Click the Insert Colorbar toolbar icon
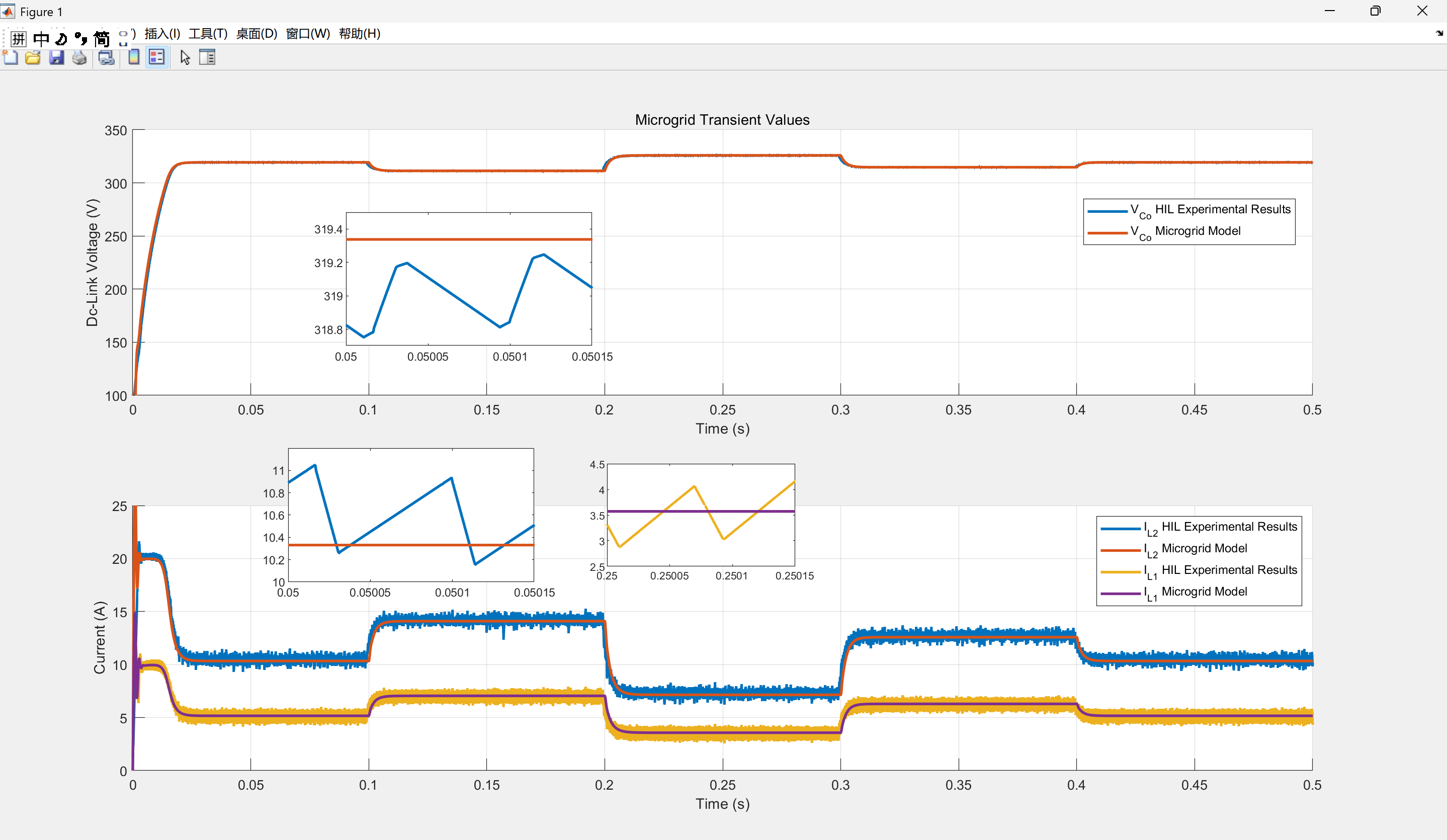 pos(134,57)
